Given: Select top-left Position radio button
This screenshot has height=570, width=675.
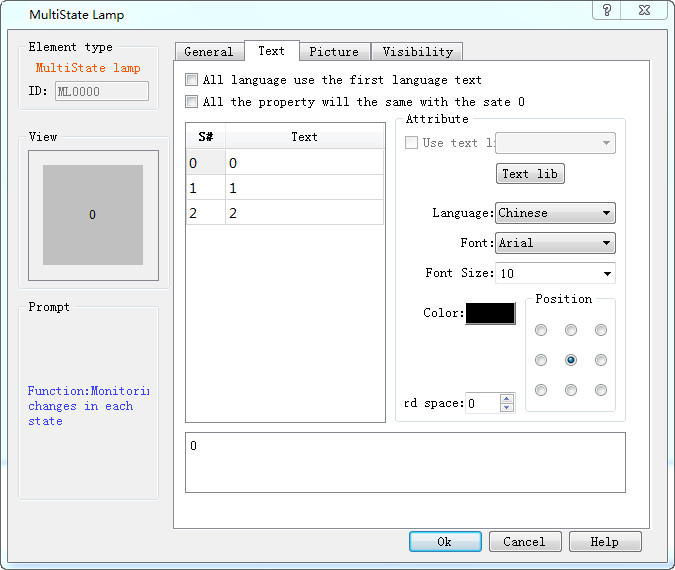Looking at the screenshot, I should [541, 330].
